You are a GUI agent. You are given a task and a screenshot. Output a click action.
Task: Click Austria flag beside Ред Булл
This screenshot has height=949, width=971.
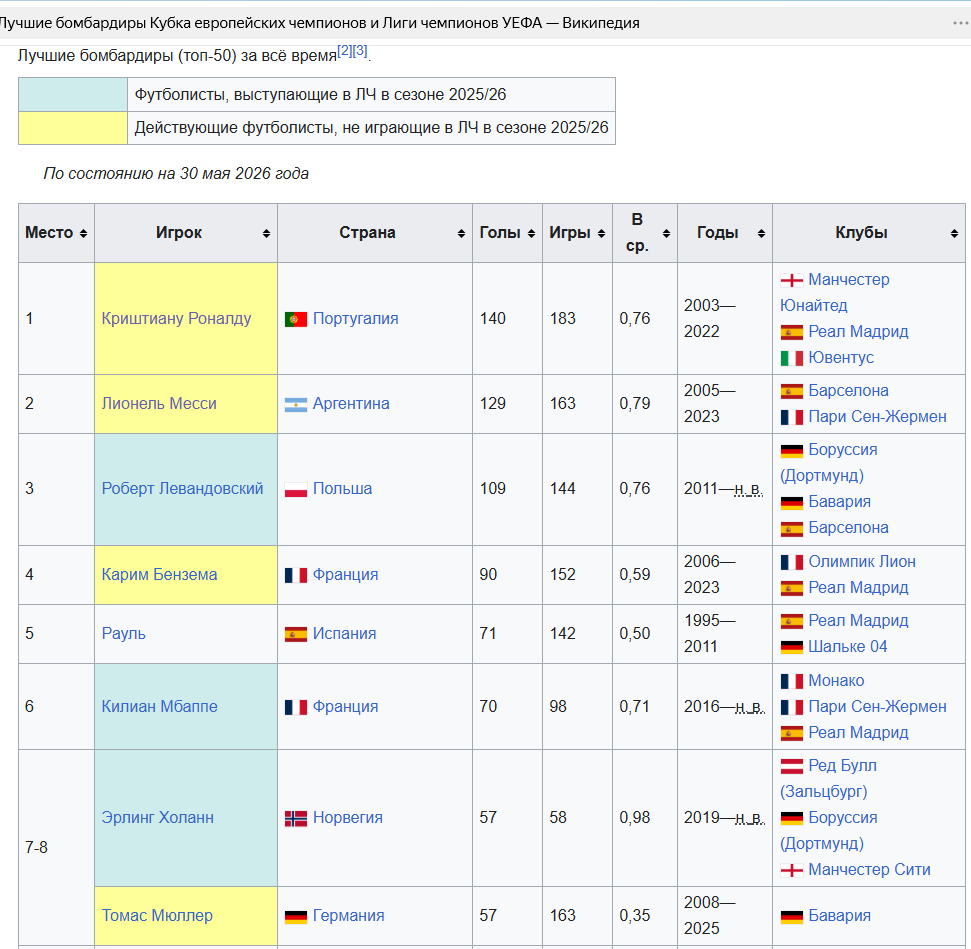tap(791, 767)
